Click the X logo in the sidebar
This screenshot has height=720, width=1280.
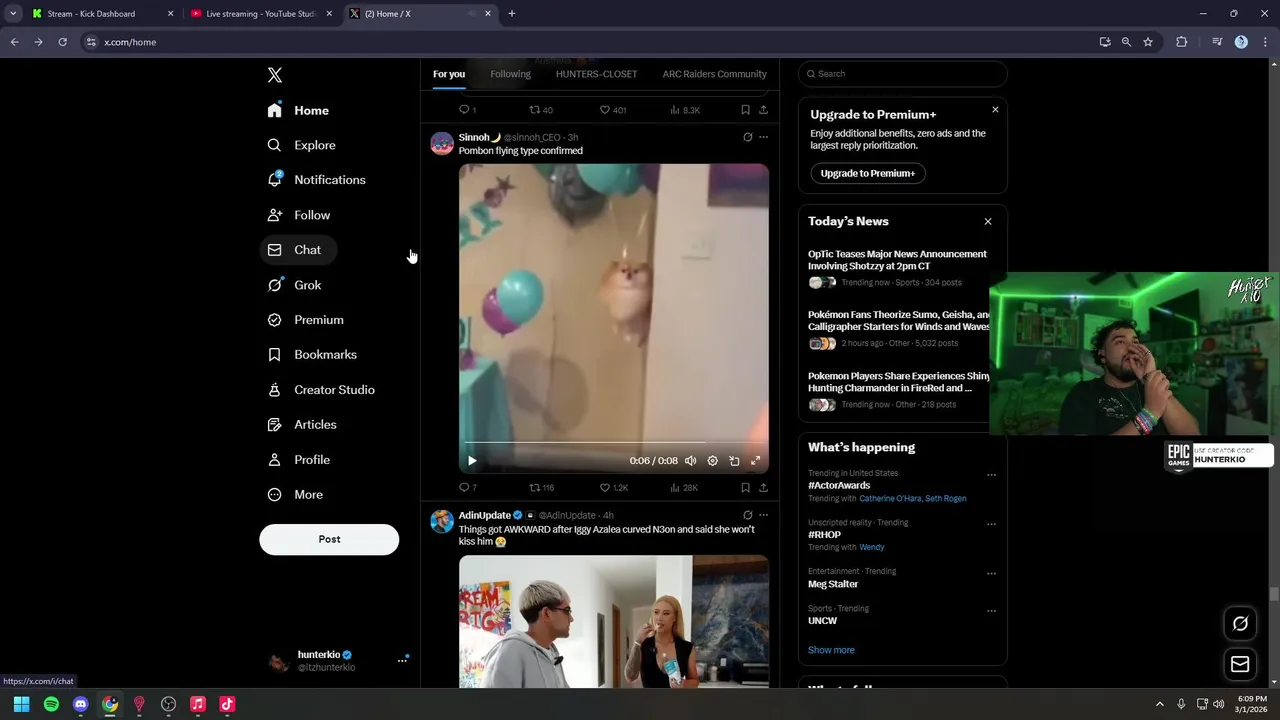[275, 75]
